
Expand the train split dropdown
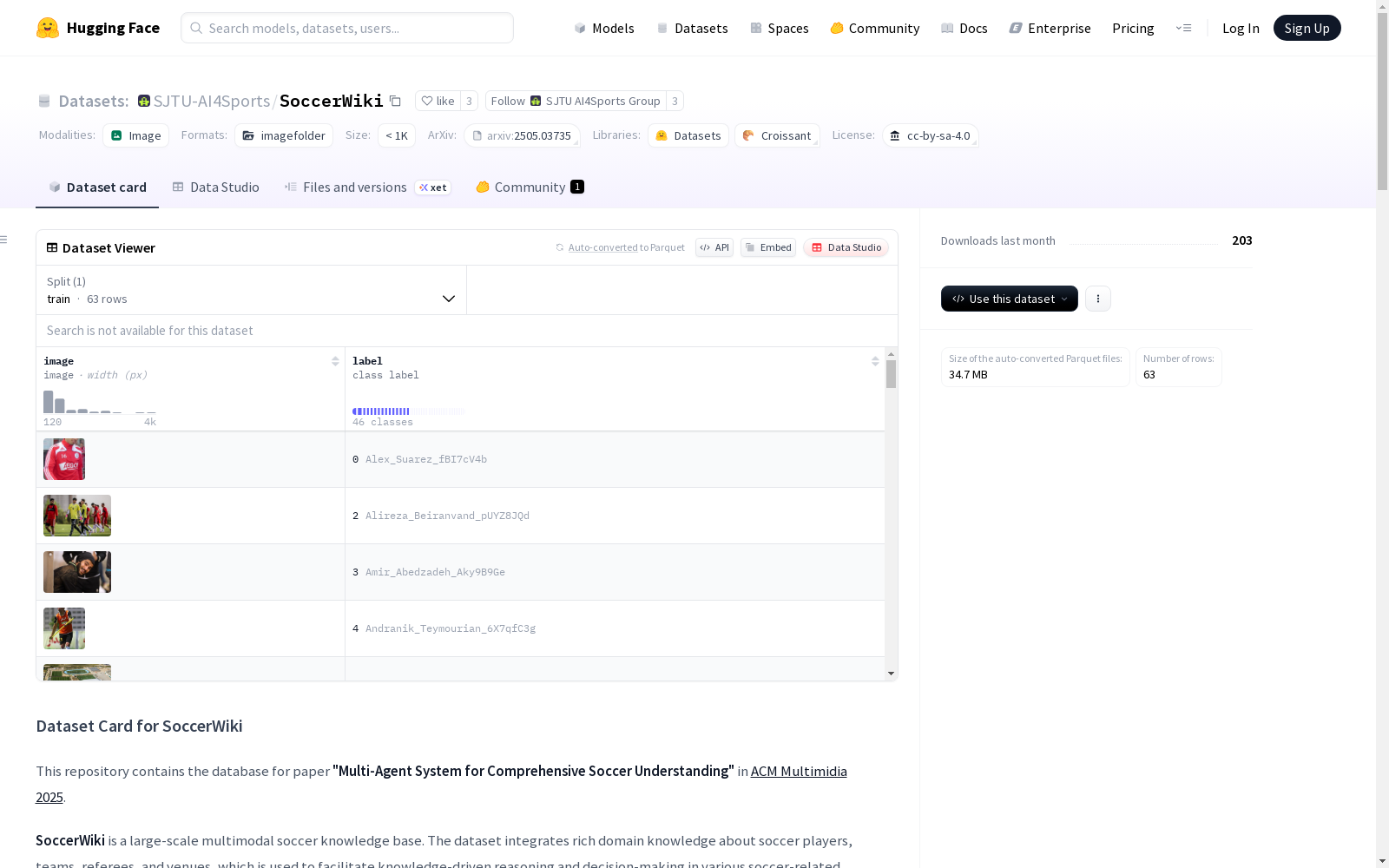click(x=252, y=290)
